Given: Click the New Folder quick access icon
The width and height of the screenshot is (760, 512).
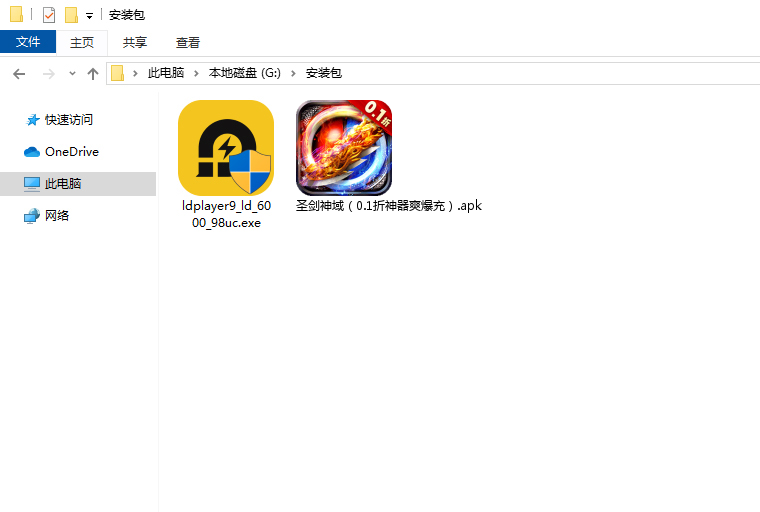Looking at the screenshot, I should pyautogui.click(x=71, y=15).
